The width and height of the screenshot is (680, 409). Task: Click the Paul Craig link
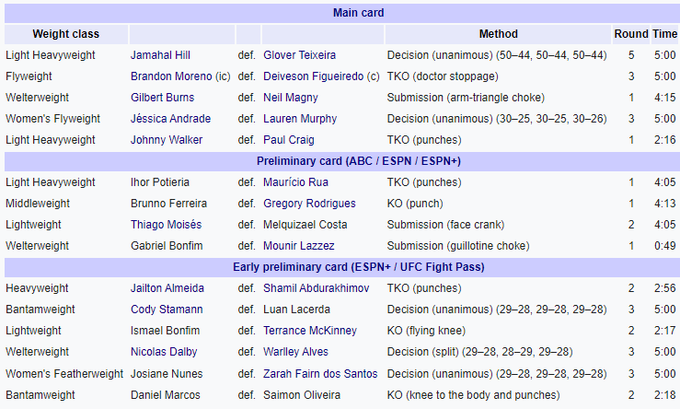coord(288,140)
